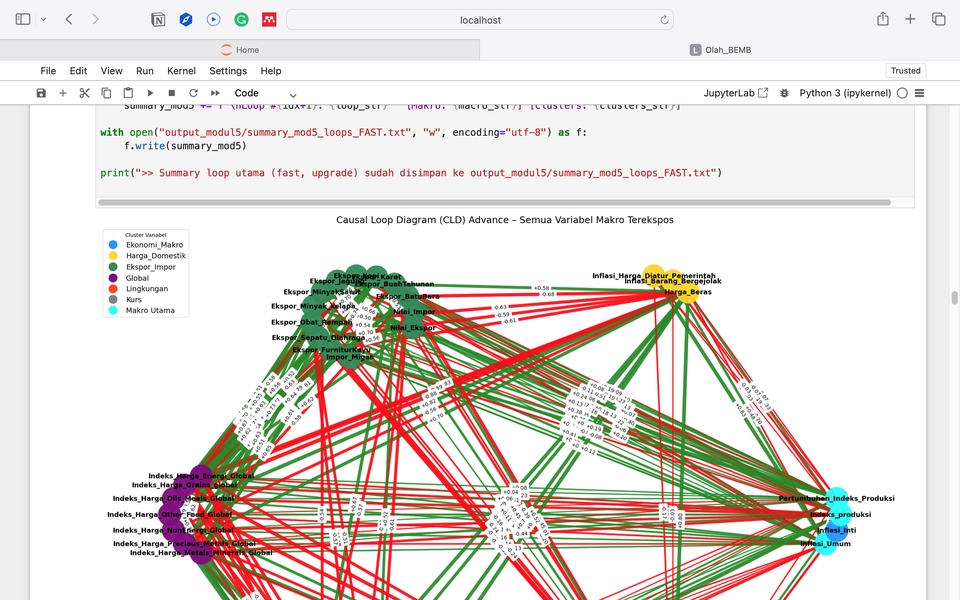This screenshot has width=960, height=600.
Task: Reload the page in the address bar
Action: [664, 19]
